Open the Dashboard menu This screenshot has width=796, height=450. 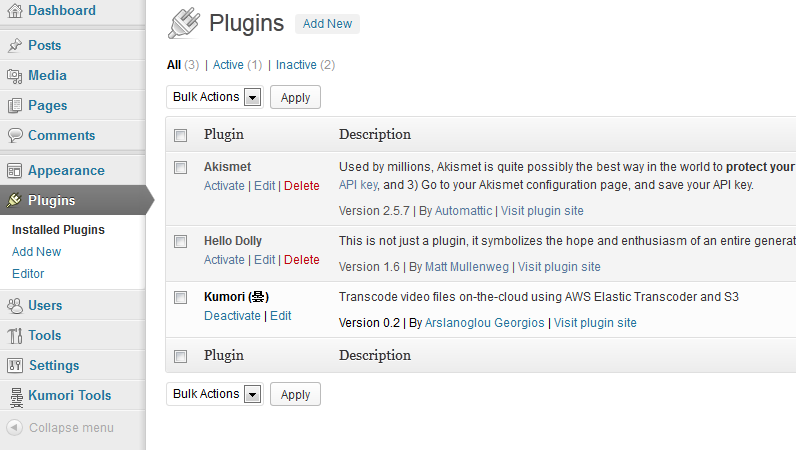[x=62, y=10]
